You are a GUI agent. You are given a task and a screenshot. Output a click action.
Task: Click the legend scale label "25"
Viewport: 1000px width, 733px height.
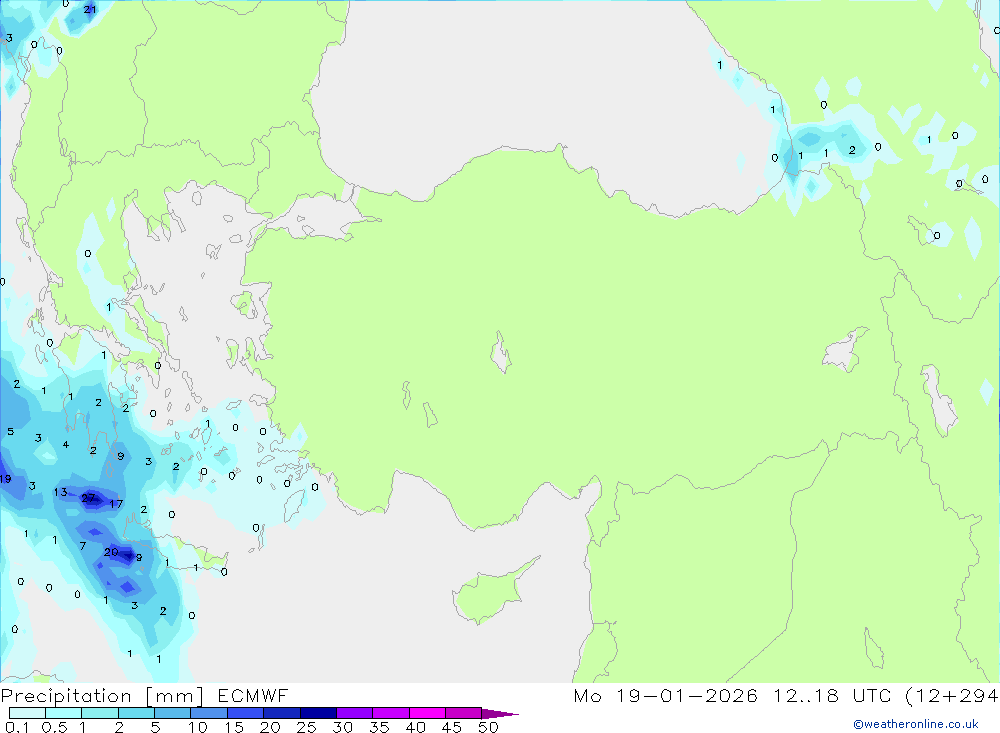(306, 727)
